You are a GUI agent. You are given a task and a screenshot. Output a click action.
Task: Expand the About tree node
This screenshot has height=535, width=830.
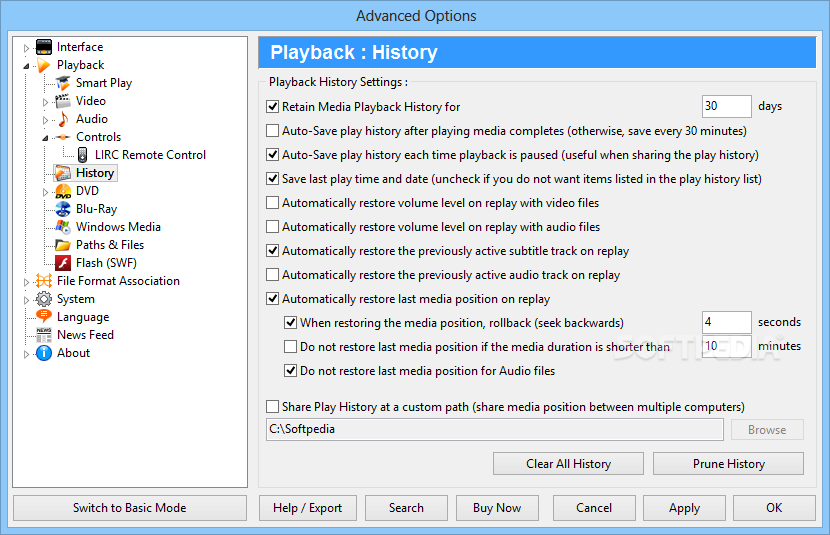pos(26,354)
